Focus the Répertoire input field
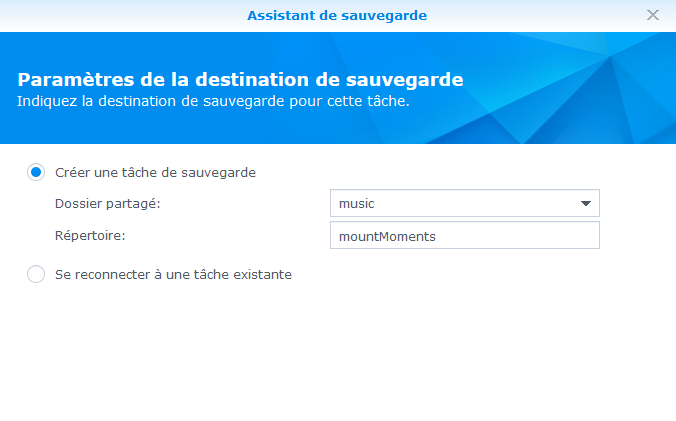Image resolution: width=676 pixels, height=421 pixels. tap(464, 235)
